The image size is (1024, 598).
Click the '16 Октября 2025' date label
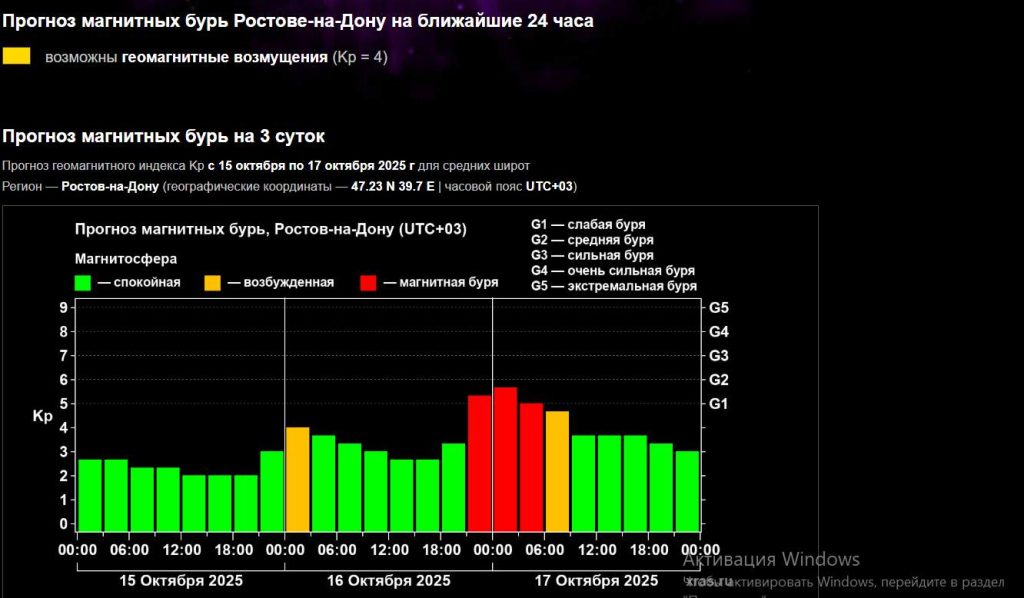389,581
